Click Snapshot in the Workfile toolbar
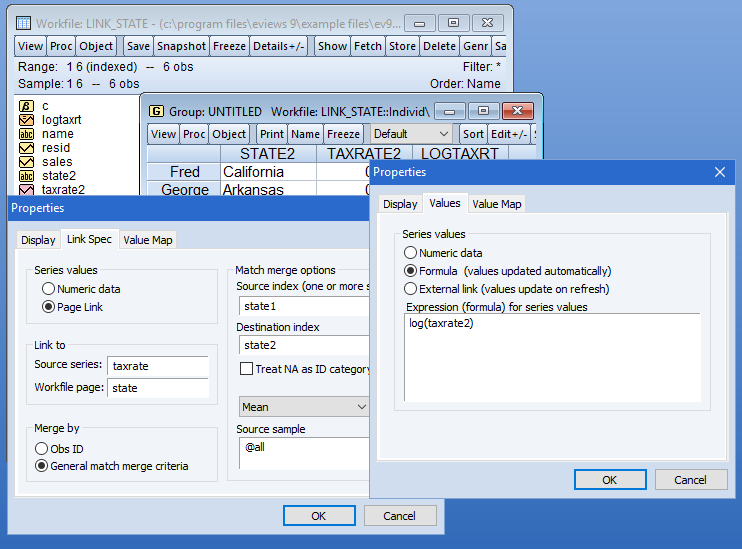This screenshot has width=742, height=549. (x=181, y=46)
